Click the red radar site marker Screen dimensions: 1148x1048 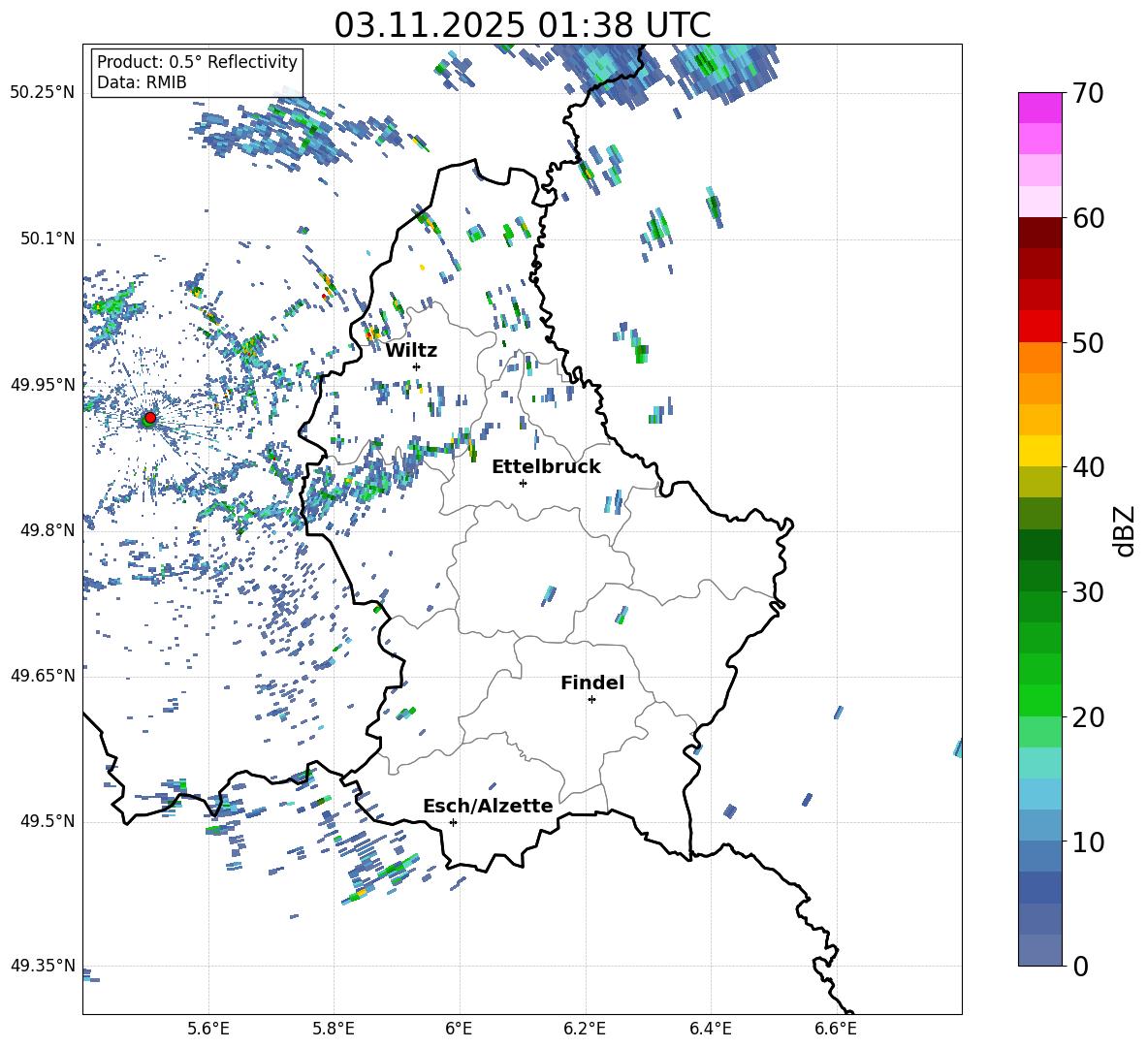point(149,418)
